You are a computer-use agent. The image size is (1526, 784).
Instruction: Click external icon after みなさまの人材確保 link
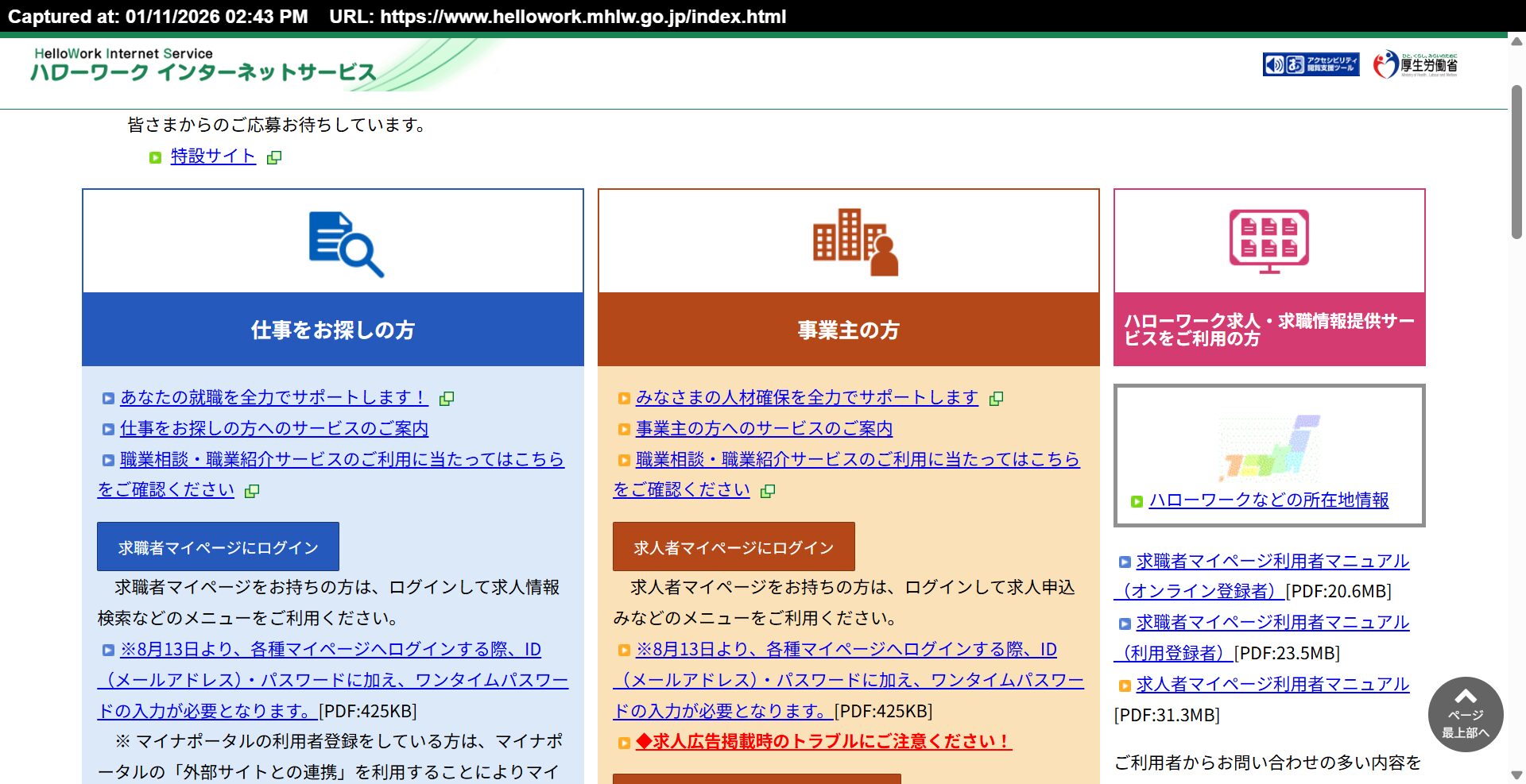coord(996,398)
